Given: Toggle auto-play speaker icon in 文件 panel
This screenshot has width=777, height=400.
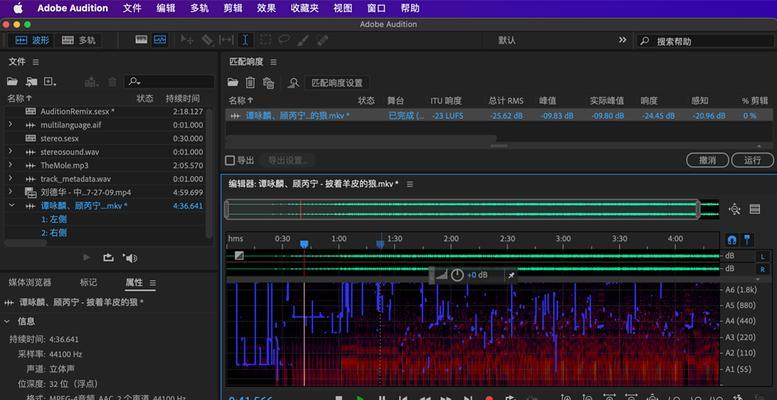Looking at the screenshot, I should (x=130, y=258).
